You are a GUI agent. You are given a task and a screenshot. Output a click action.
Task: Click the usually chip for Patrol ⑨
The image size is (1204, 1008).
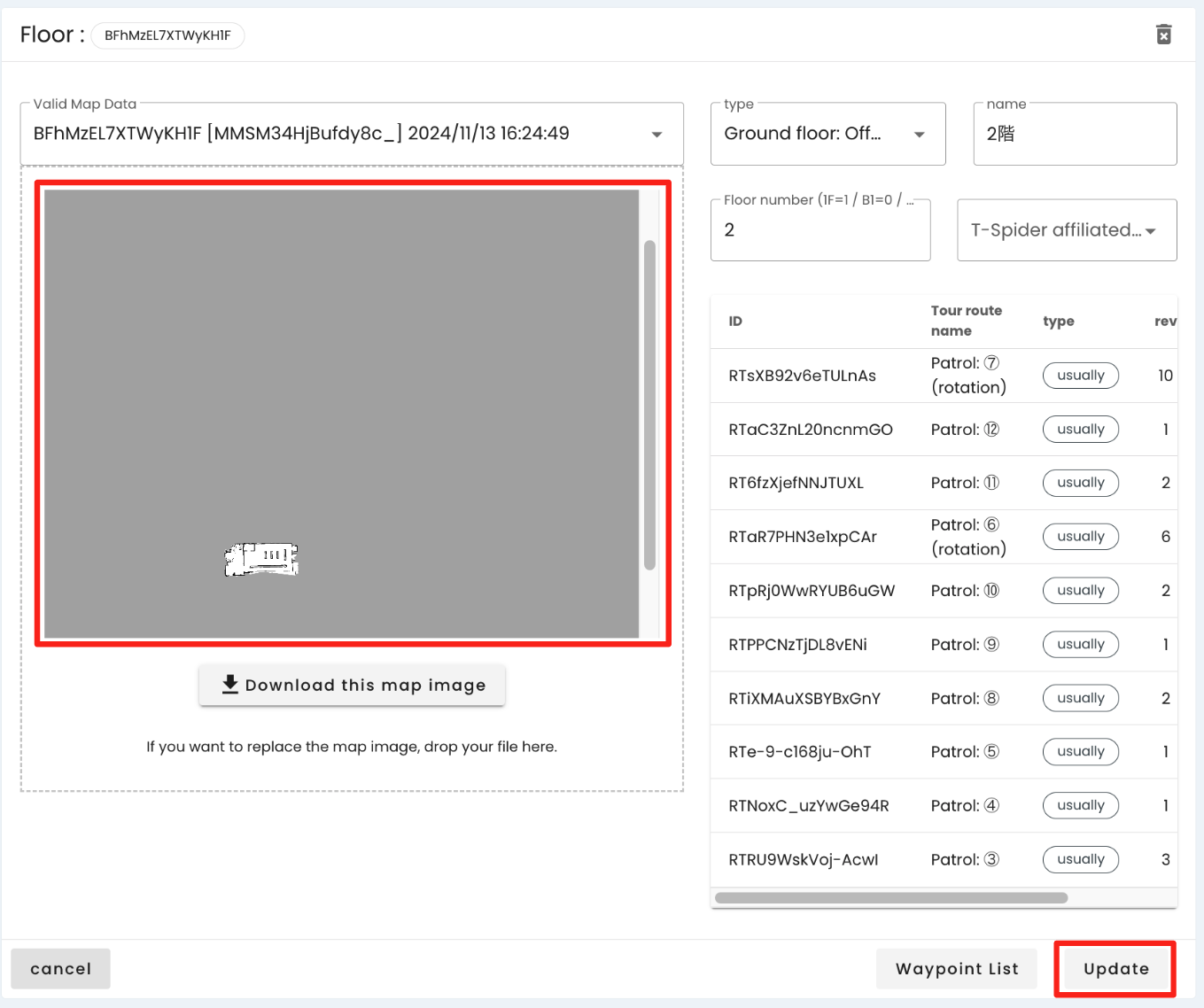(1081, 645)
